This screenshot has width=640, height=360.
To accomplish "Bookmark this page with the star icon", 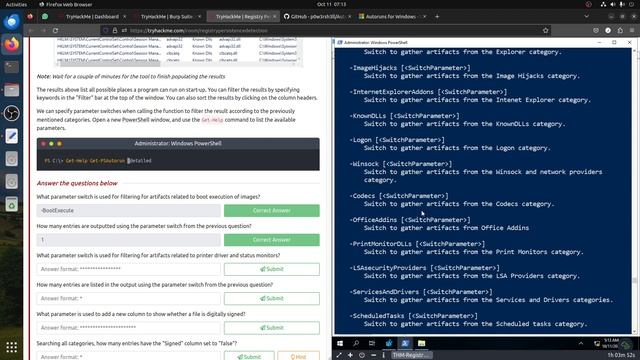I will pos(545,30).
